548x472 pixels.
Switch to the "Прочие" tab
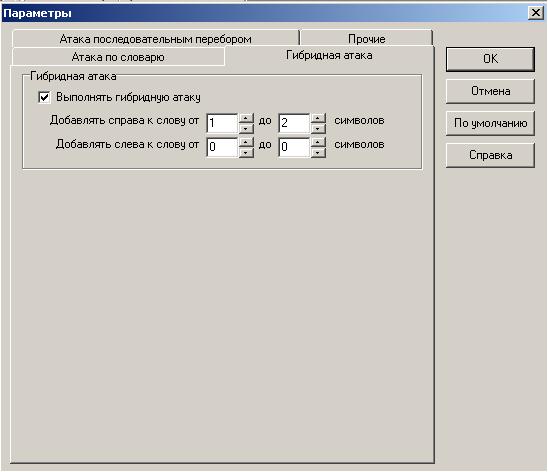[x=366, y=39]
